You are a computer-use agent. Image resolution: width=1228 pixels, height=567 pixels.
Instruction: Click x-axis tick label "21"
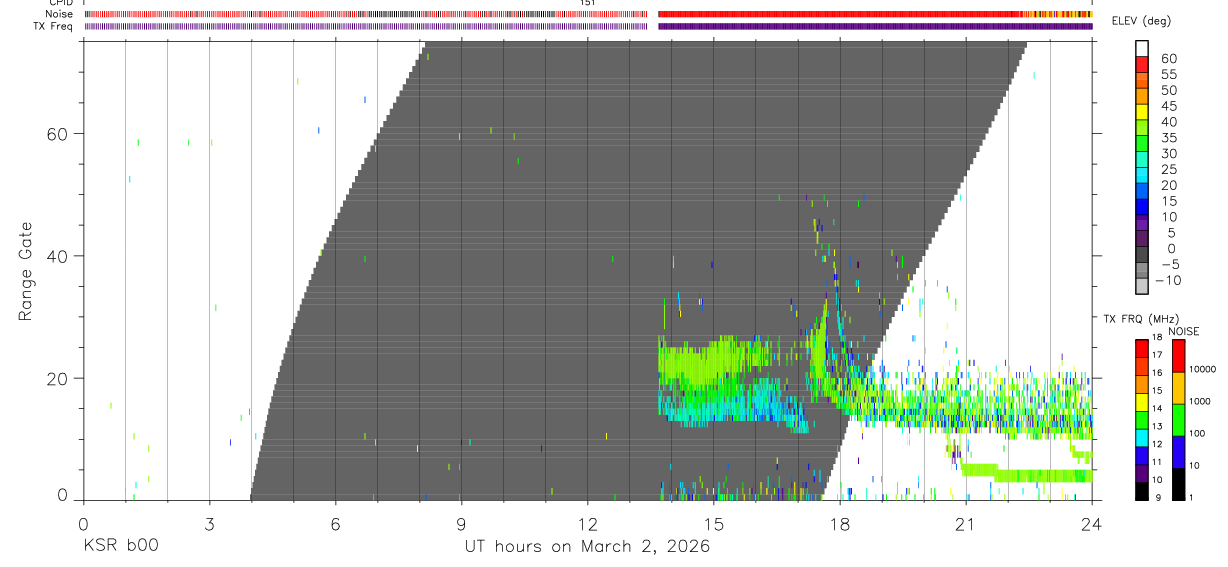coord(966,523)
